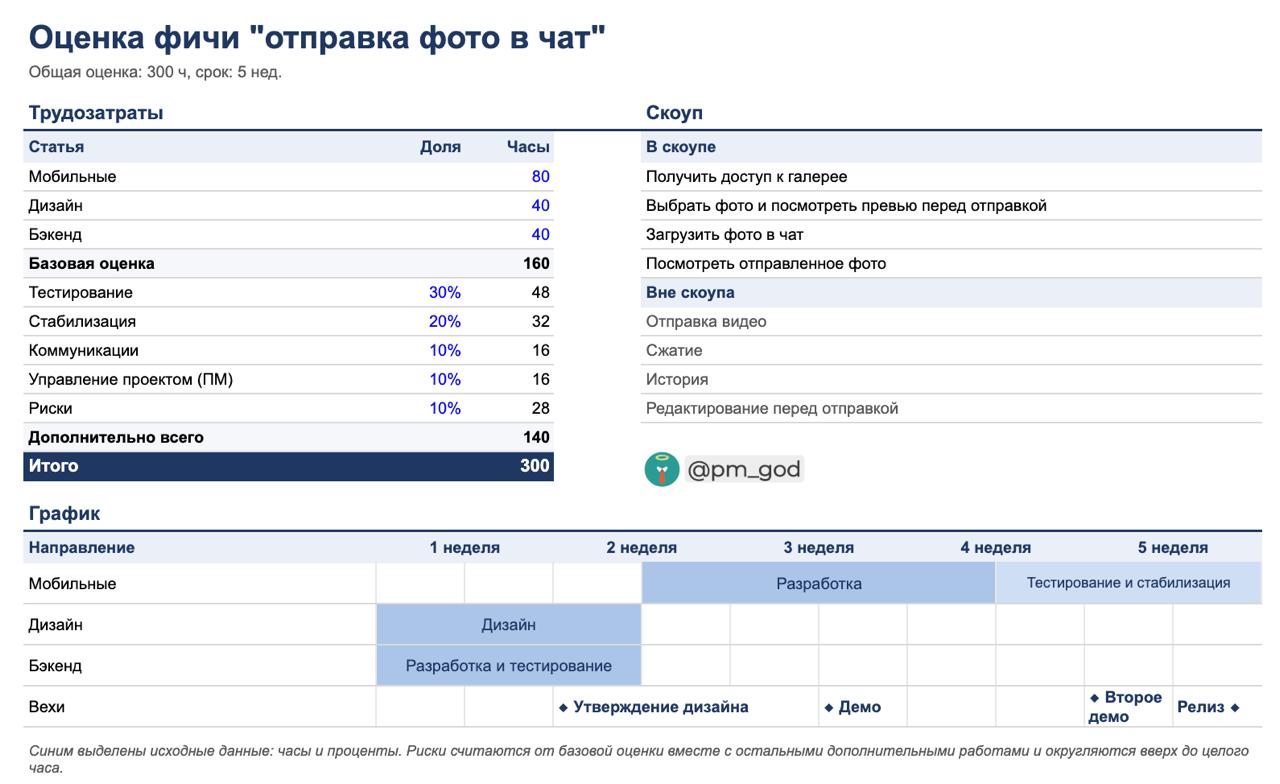Click the base estimate total 160
Screen dimensions: 1280x784
click(x=536, y=264)
